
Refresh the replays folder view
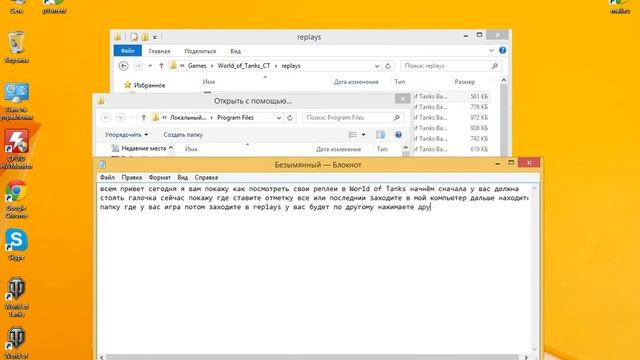coord(388,66)
